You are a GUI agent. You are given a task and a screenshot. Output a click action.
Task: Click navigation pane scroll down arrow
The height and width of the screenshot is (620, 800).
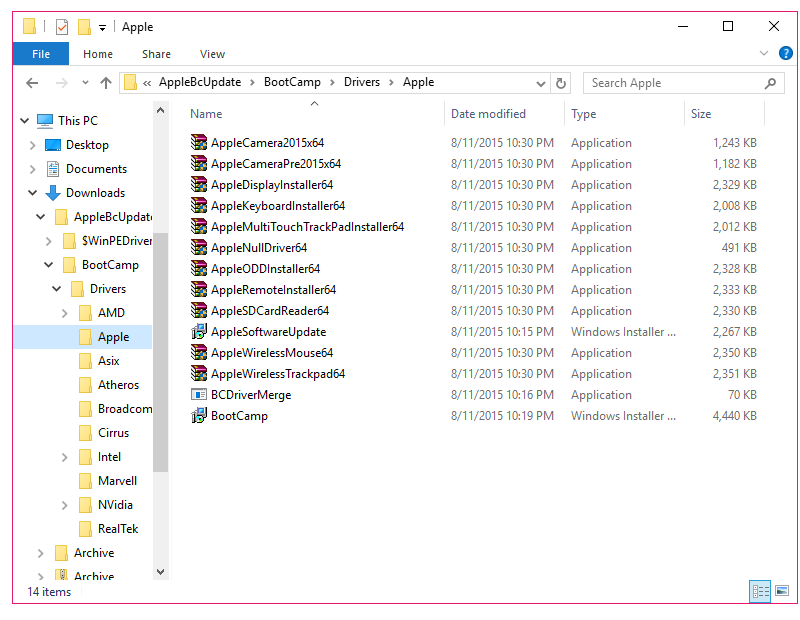[x=160, y=572]
